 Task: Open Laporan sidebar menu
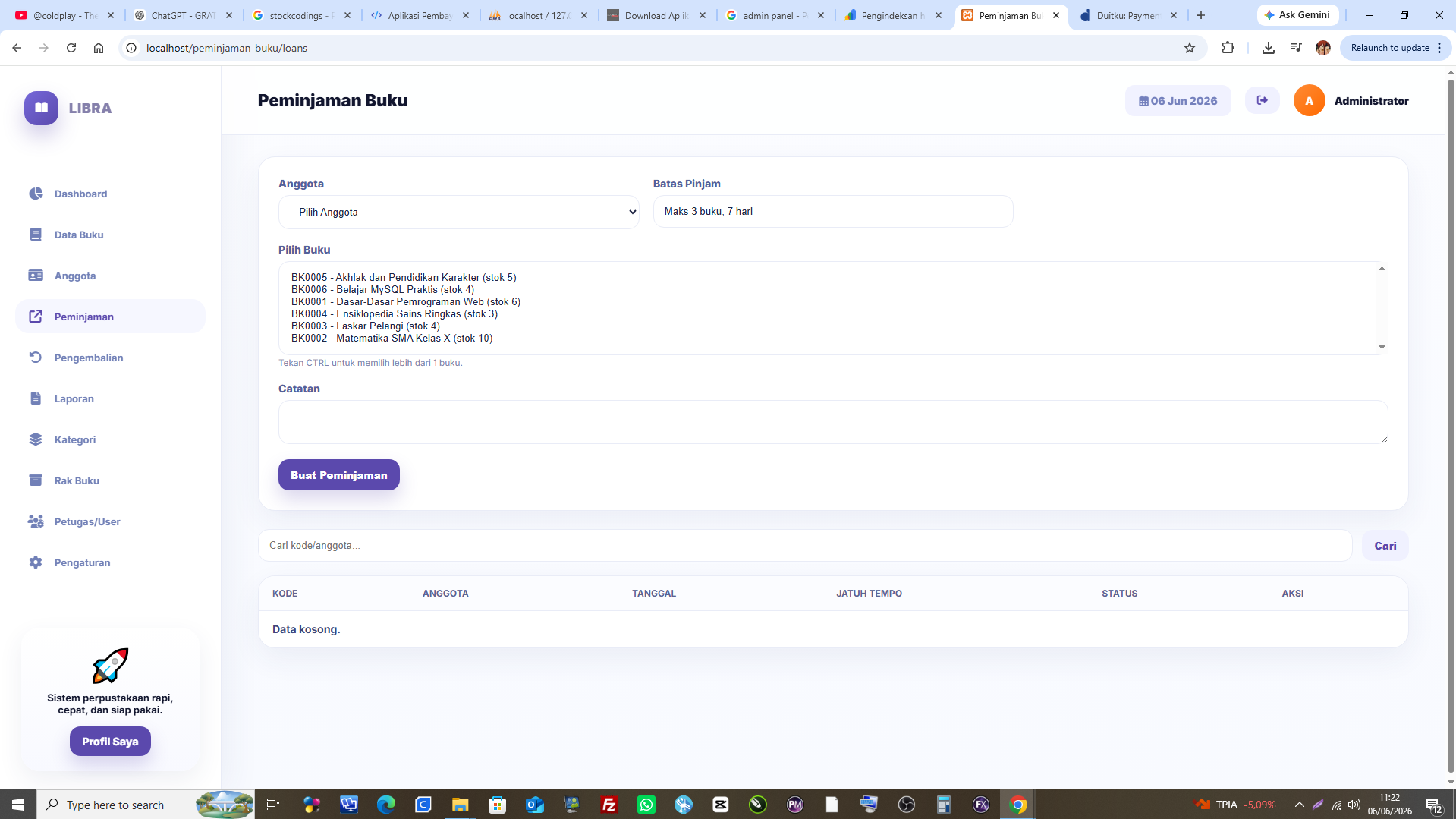pyautogui.click(x=74, y=398)
